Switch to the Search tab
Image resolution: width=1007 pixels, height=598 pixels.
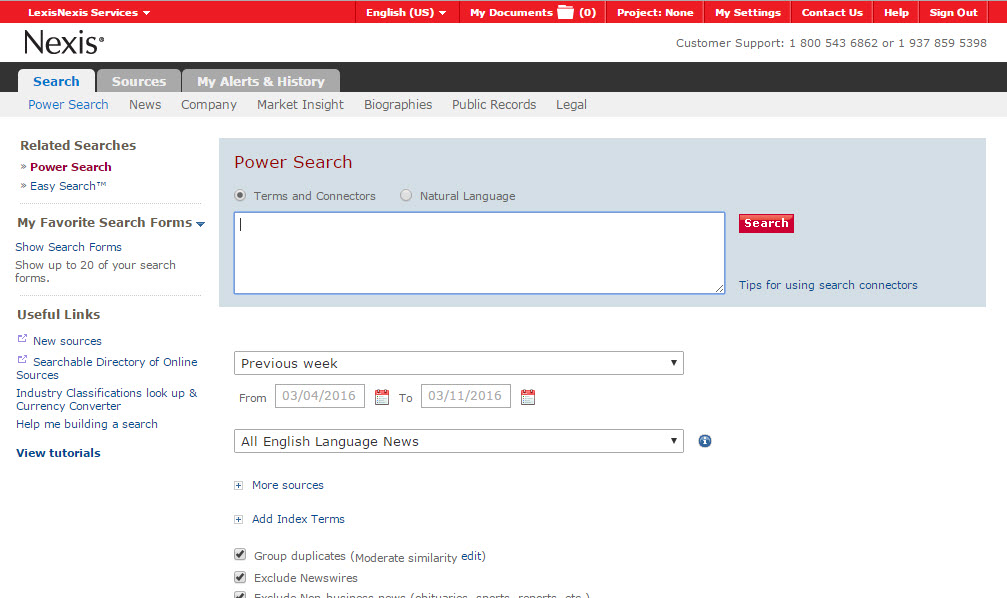pos(57,81)
